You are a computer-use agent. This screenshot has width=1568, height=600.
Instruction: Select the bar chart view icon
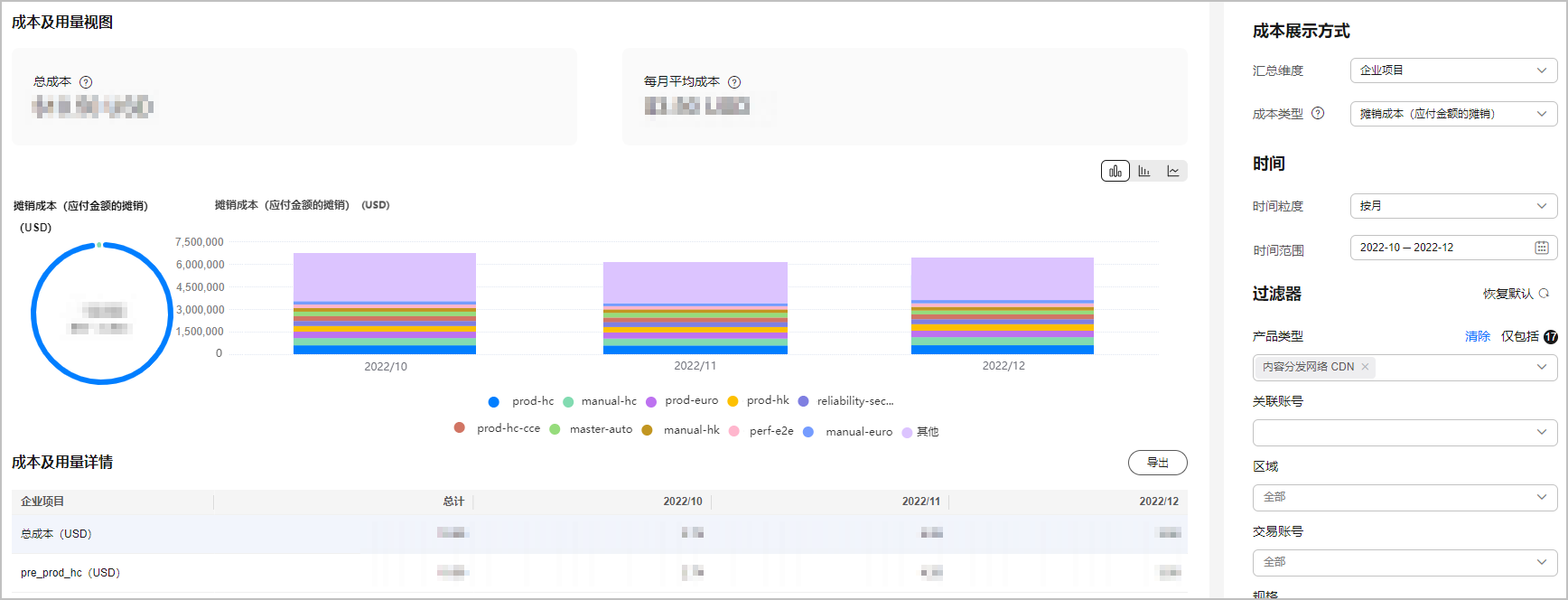pyautogui.click(x=1144, y=171)
